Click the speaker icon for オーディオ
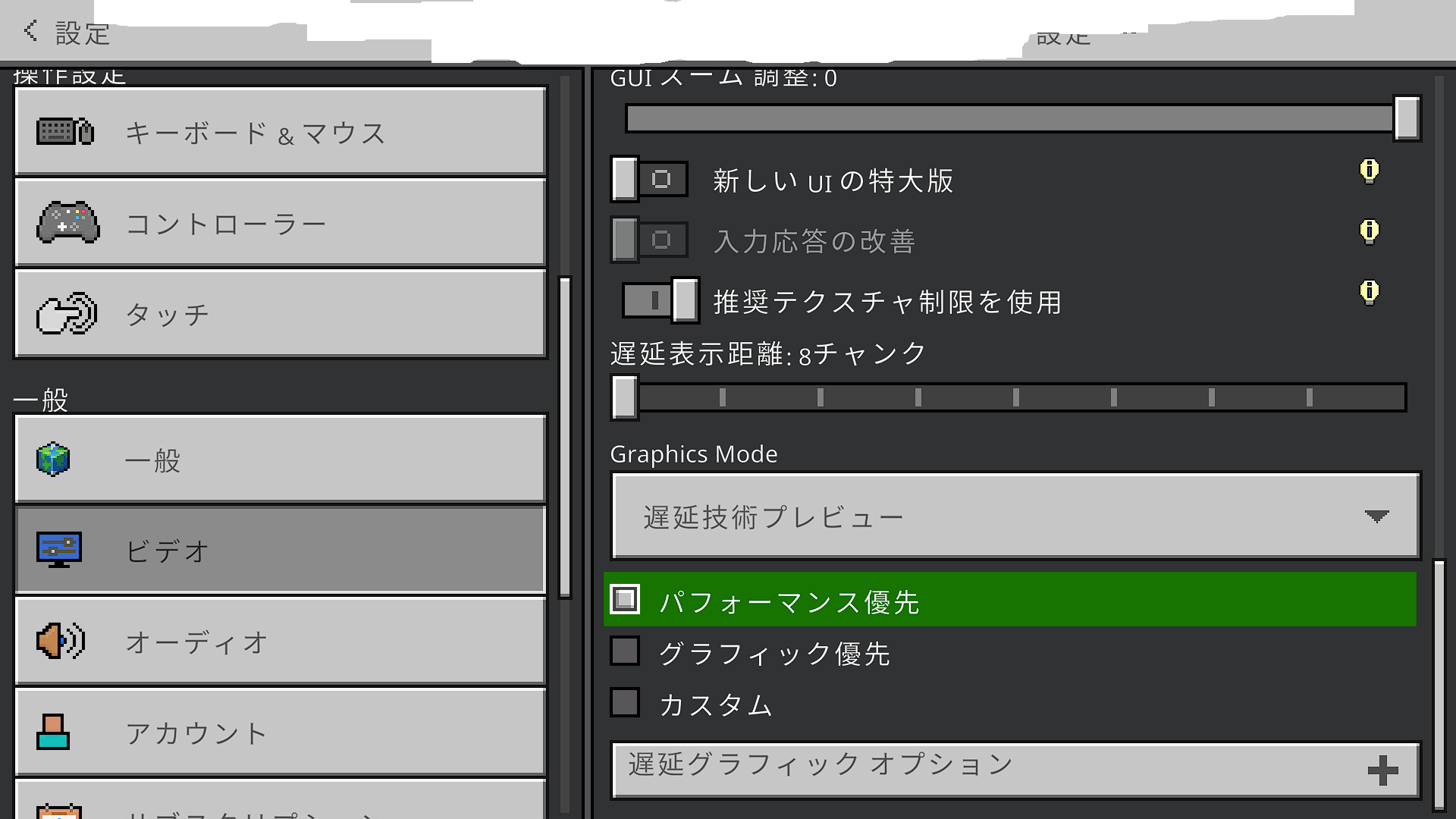This screenshot has height=819, width=1456. (60, 642)
